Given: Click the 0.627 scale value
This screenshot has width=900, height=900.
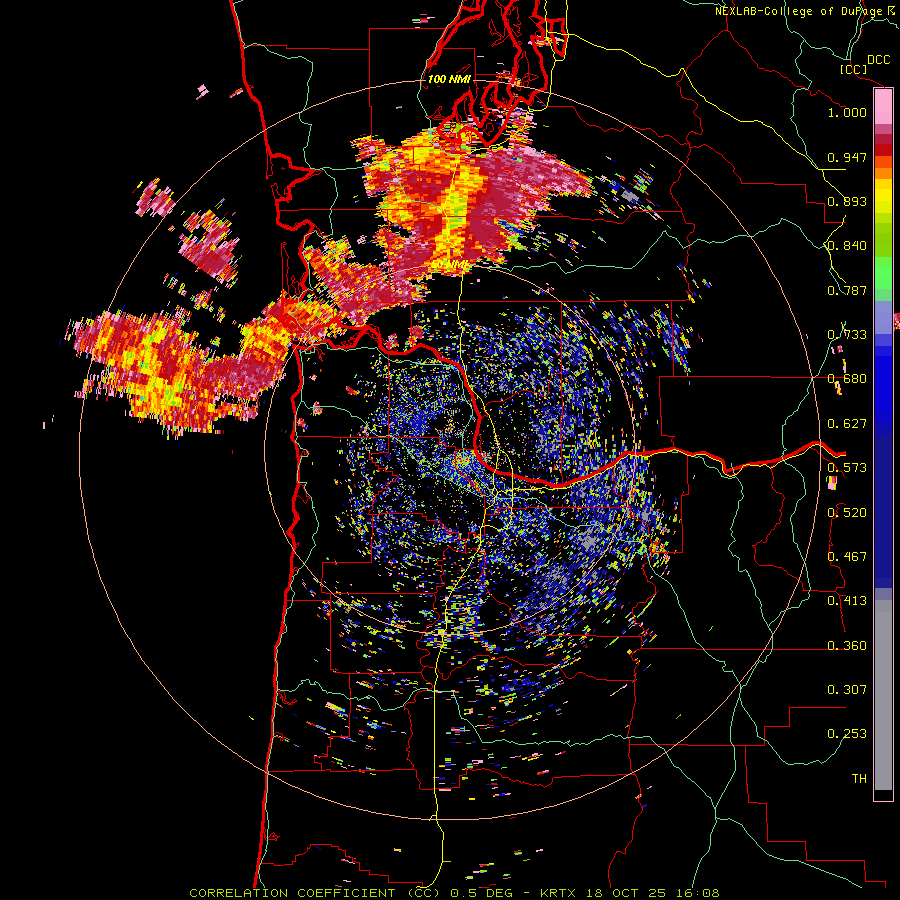Looking at the screenshot, I should coord(847,424).
